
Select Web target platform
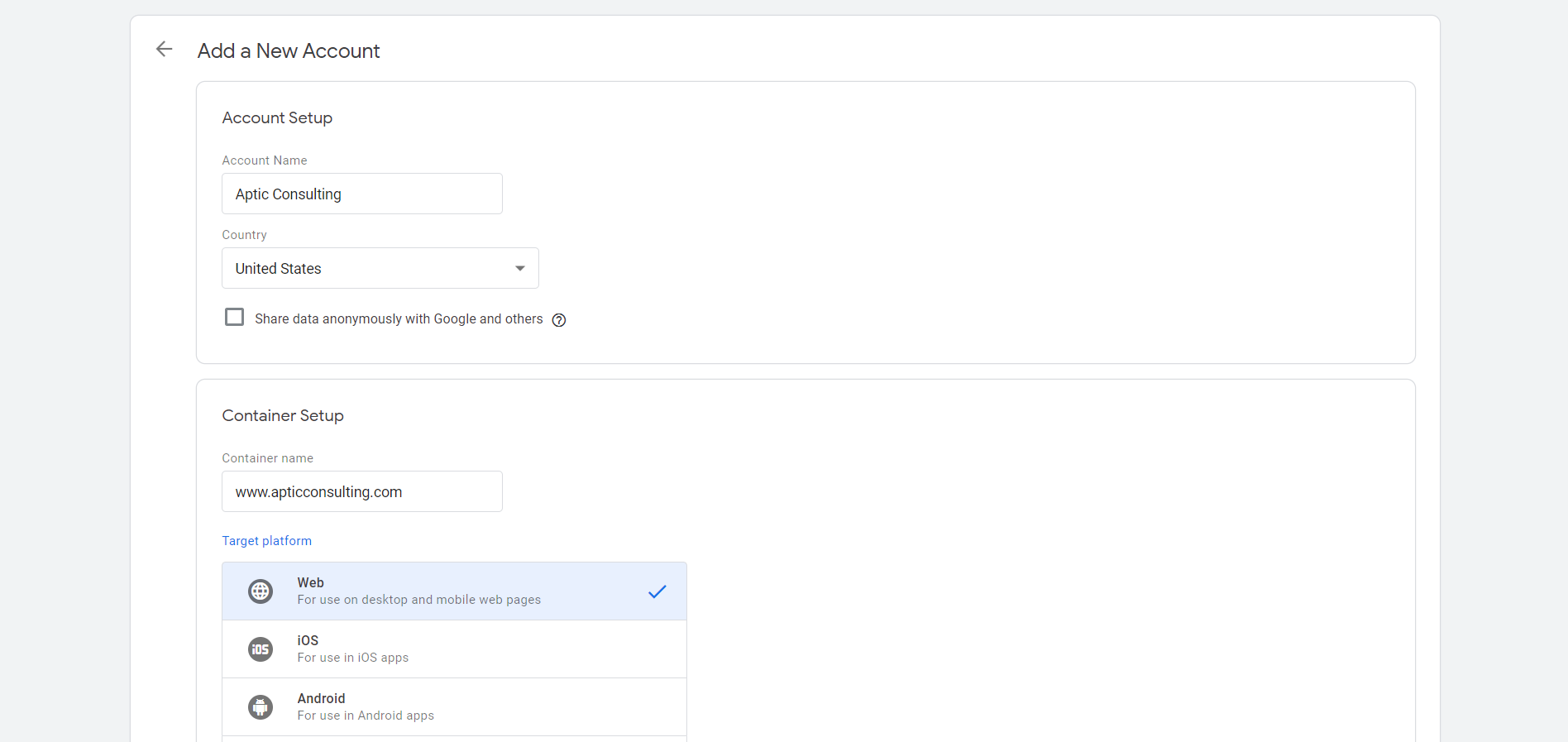coord(454,591)
